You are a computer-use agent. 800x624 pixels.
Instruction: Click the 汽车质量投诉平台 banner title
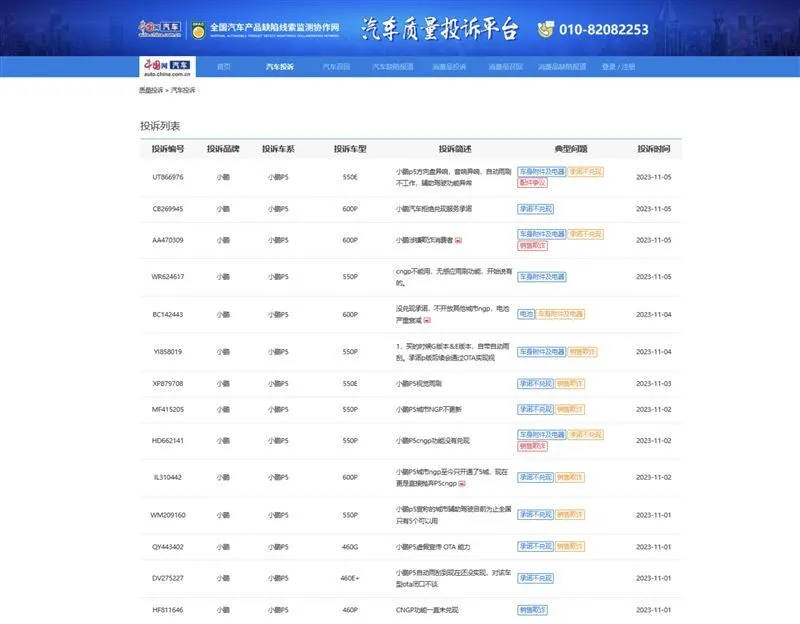click(440, 29)
